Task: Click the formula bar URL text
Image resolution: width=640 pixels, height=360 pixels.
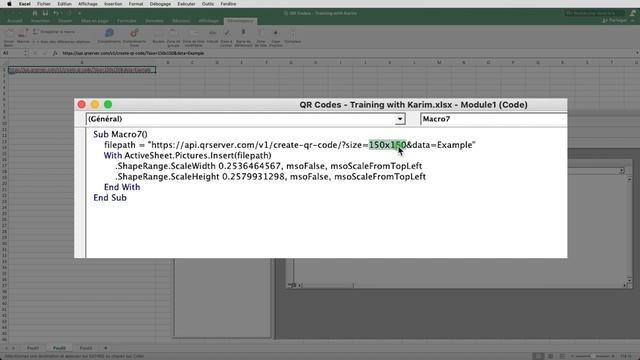Action: [x=133, y=53]
